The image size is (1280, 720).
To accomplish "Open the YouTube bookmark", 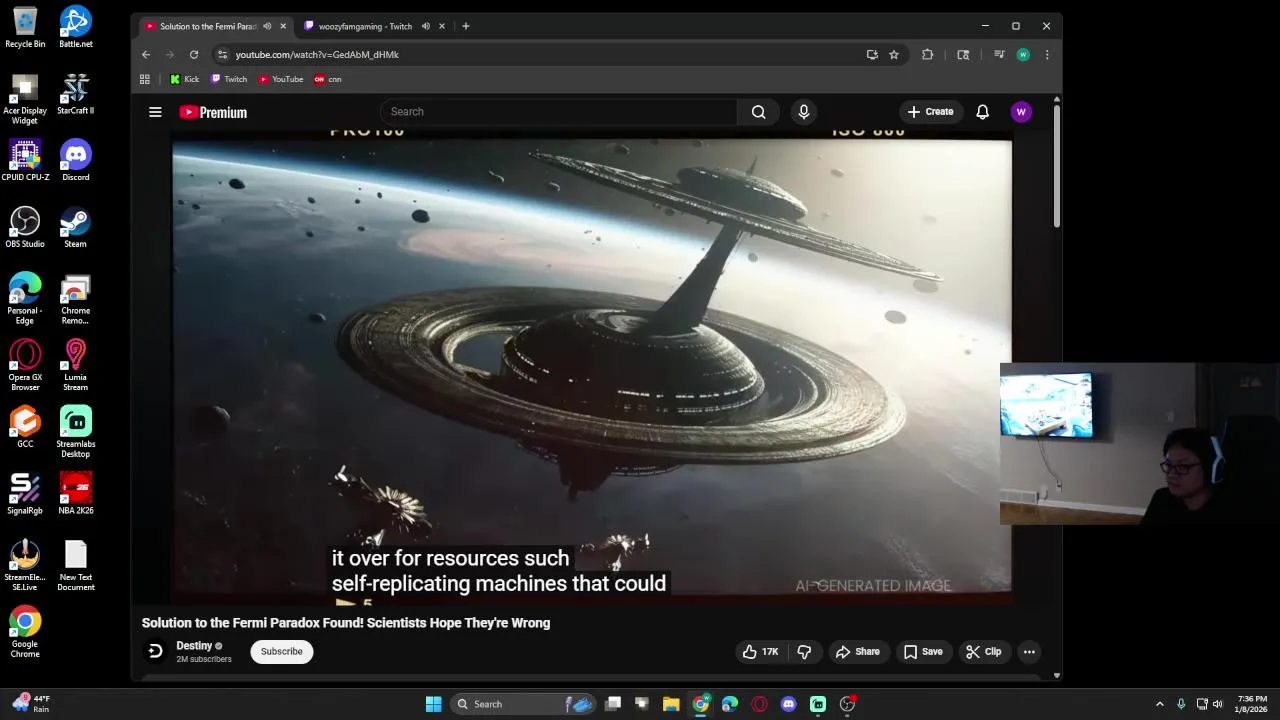I will pyautogui.click(x=281, y=79).
